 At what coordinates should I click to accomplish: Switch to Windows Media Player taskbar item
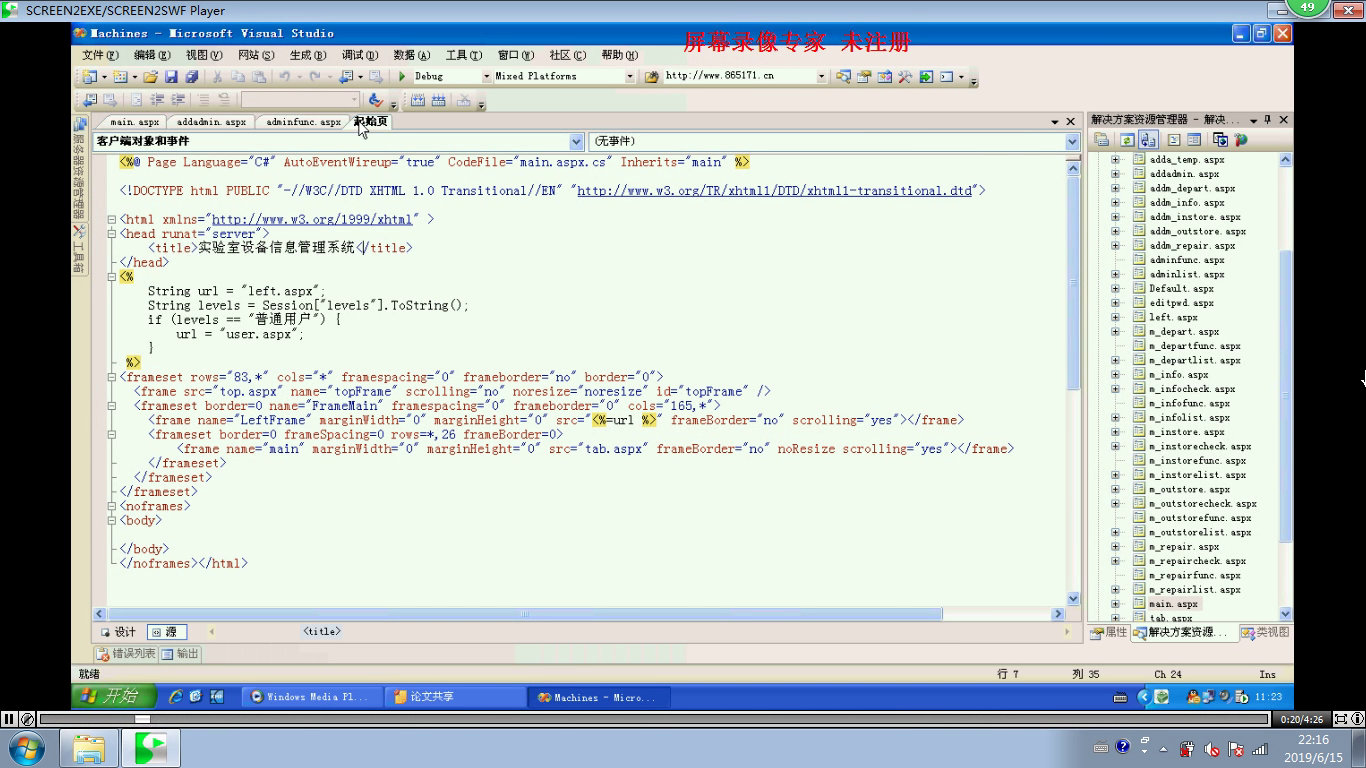tap(312, 697)
